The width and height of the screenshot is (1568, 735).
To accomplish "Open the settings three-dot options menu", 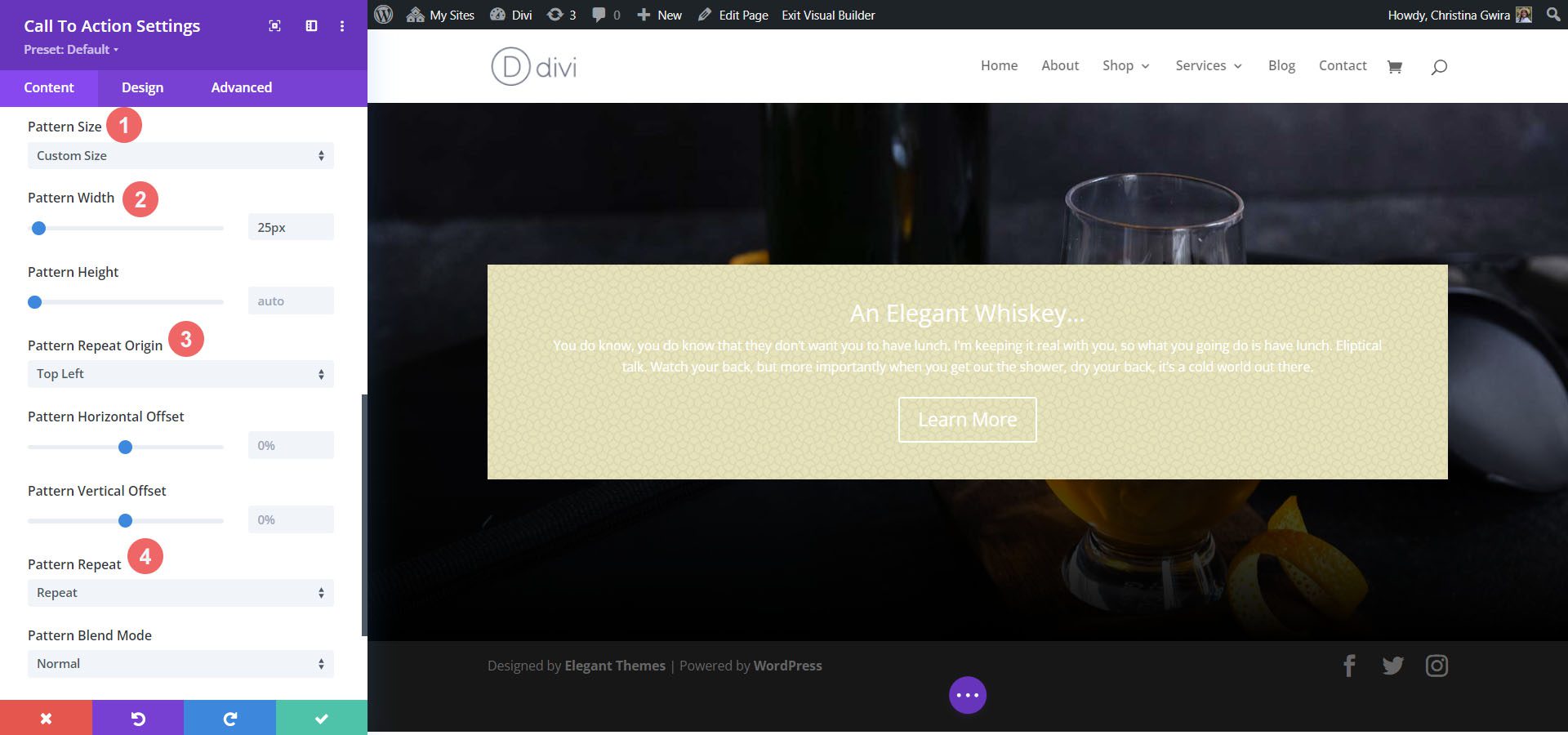I will tap(342, 26).
